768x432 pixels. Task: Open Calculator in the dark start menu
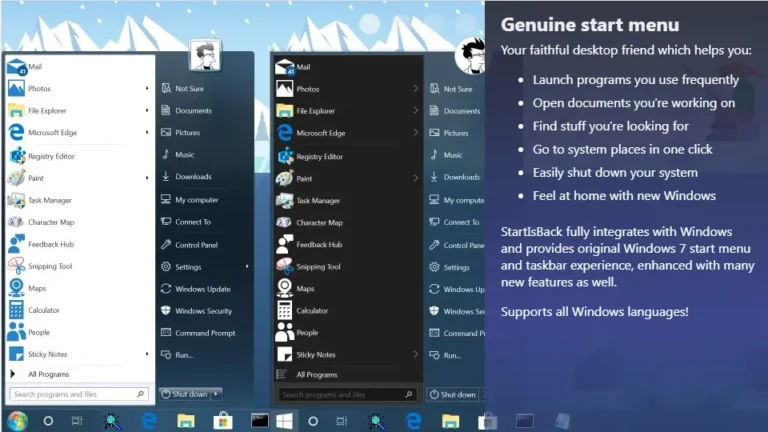click(x=311, y=311)
